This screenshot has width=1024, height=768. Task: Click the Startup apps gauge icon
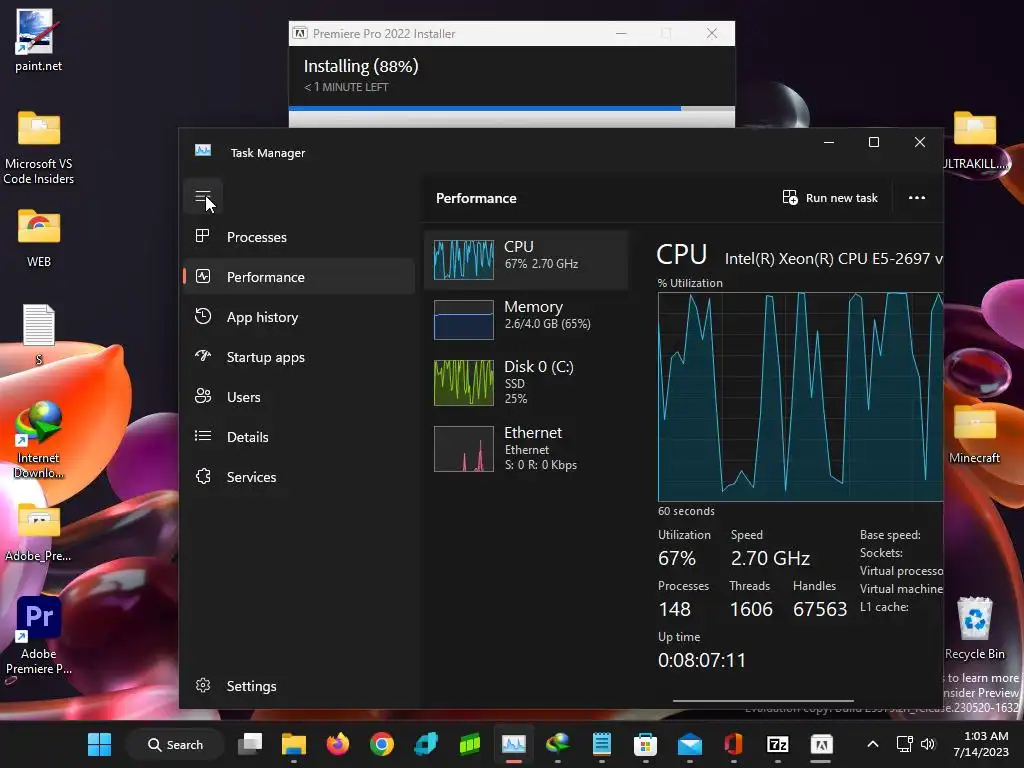pyautogui.click(x=203, y=356)
